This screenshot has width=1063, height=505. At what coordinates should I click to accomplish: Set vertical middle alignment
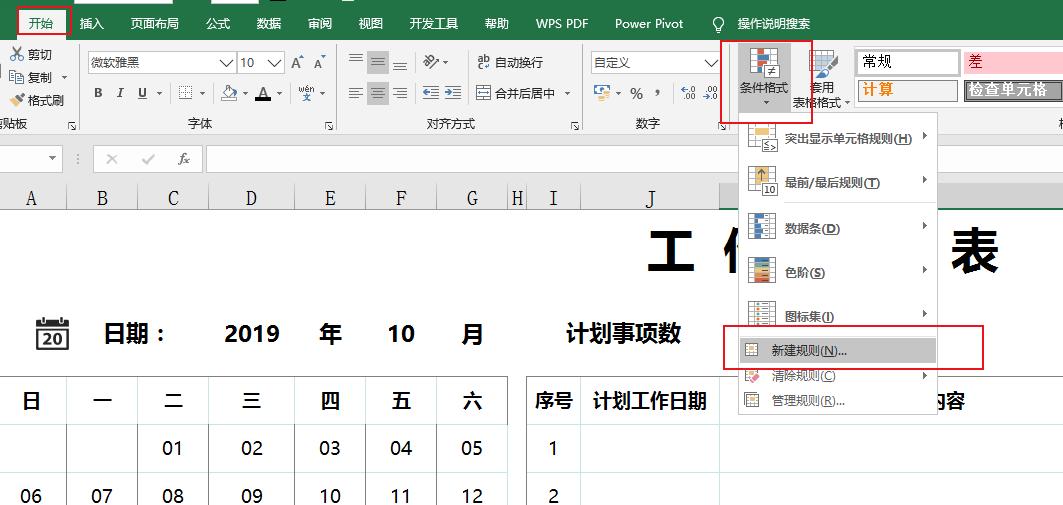coord(378,63)
